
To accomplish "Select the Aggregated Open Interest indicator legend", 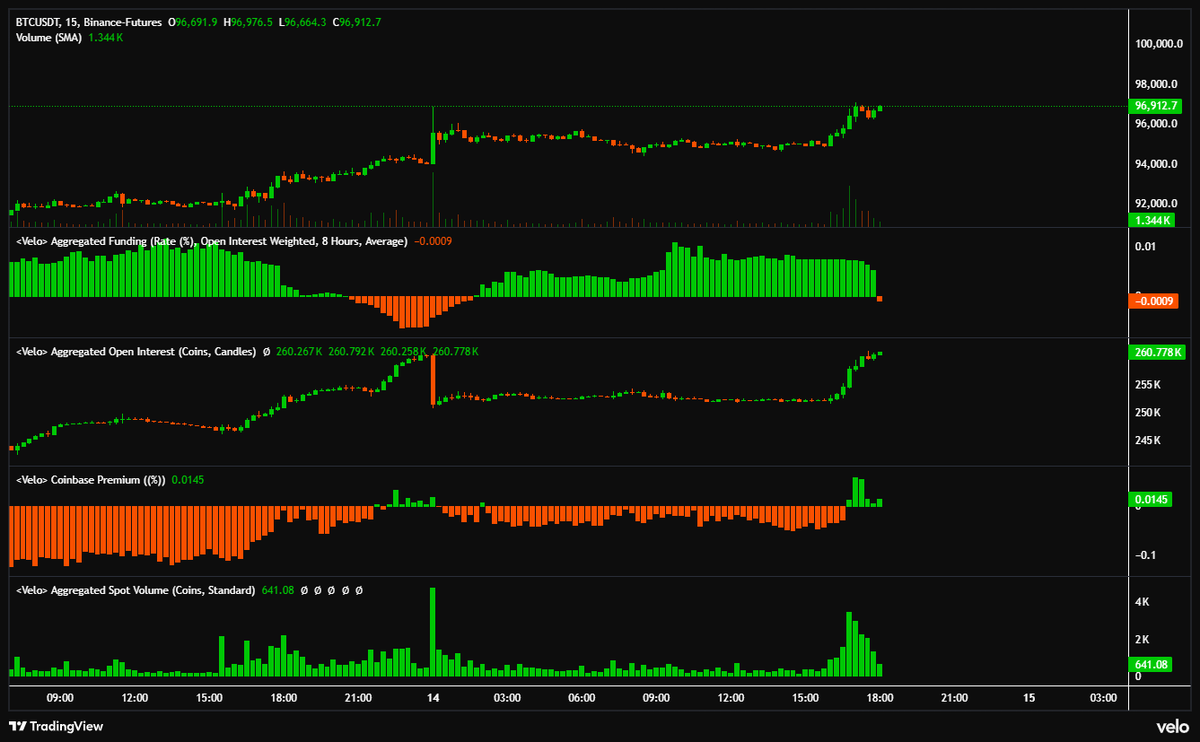I will [135, 352].
